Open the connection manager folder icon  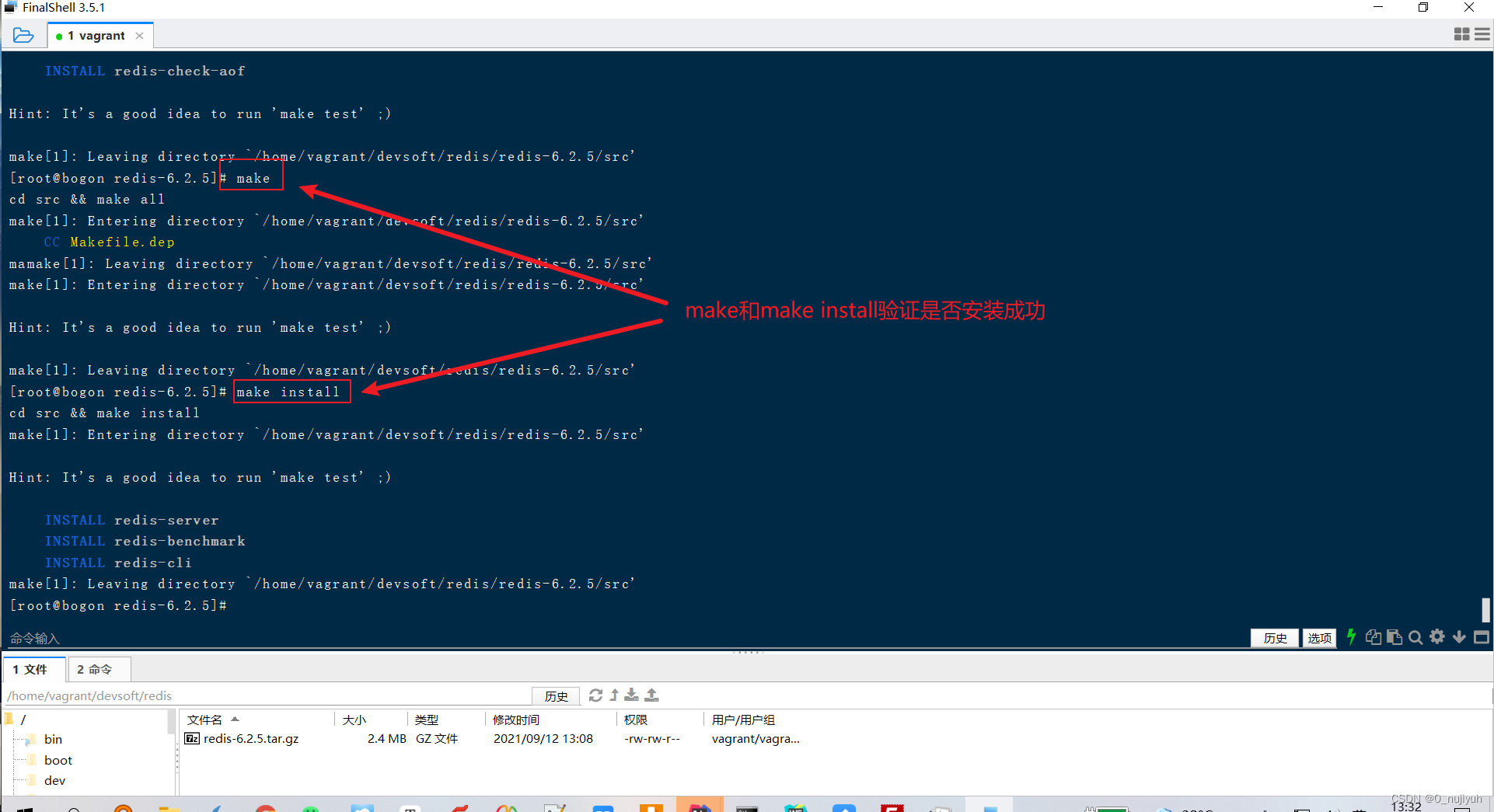(x=23, y=35)
